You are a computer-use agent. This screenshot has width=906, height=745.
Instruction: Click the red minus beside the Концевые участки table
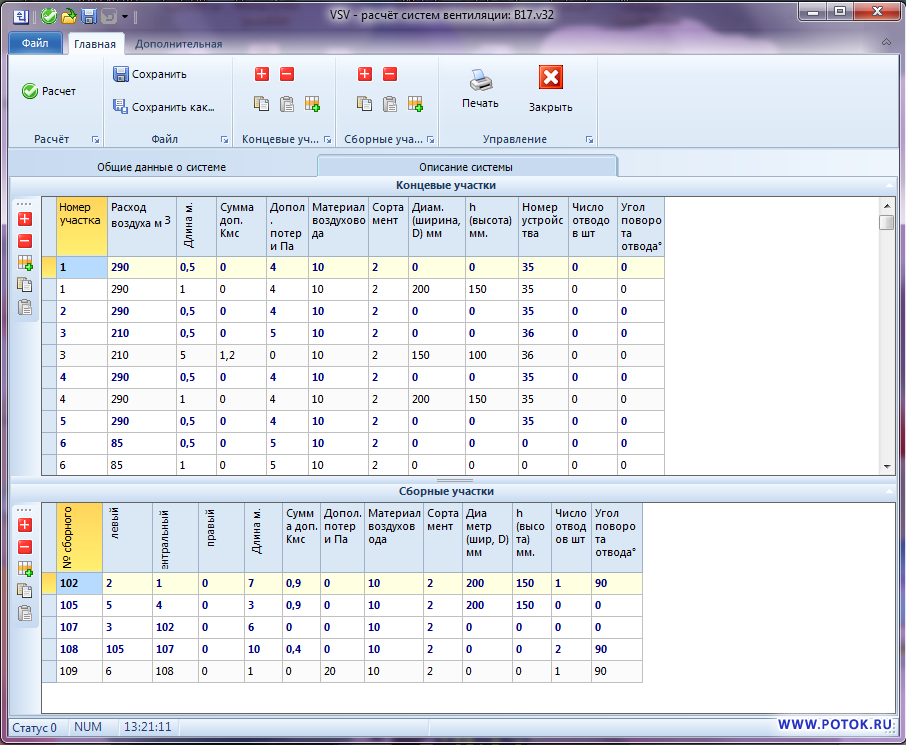25,241
